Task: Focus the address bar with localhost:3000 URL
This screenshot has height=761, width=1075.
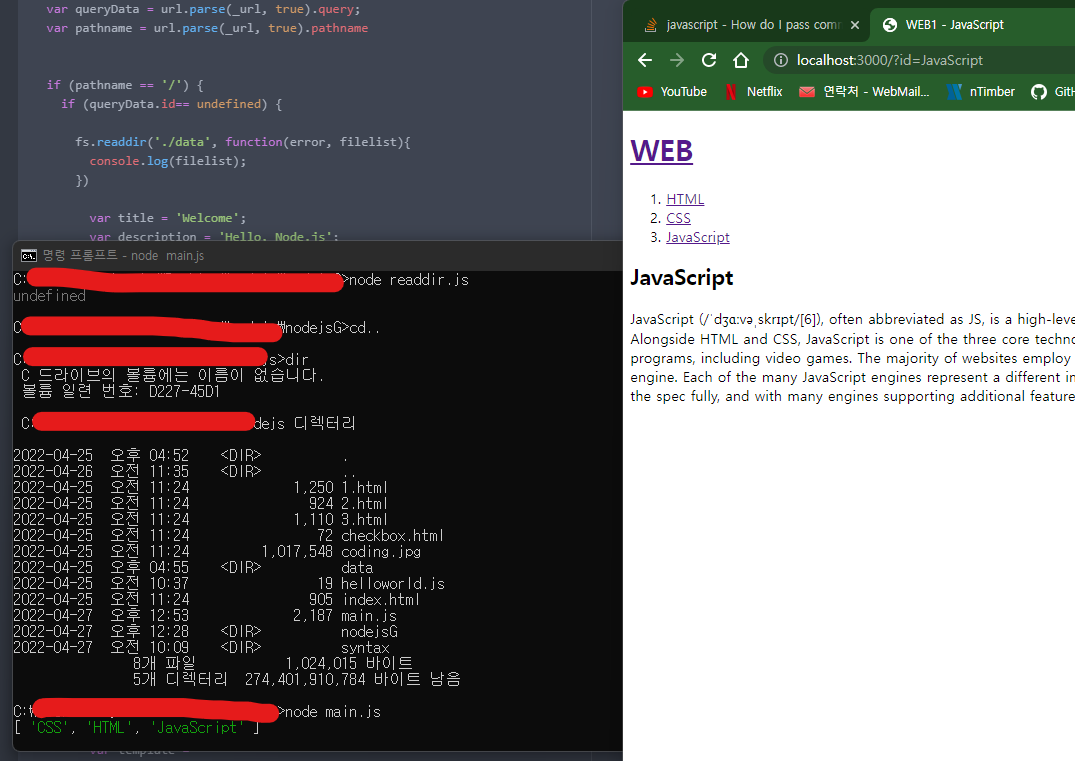Action: (x=919, y=60)
